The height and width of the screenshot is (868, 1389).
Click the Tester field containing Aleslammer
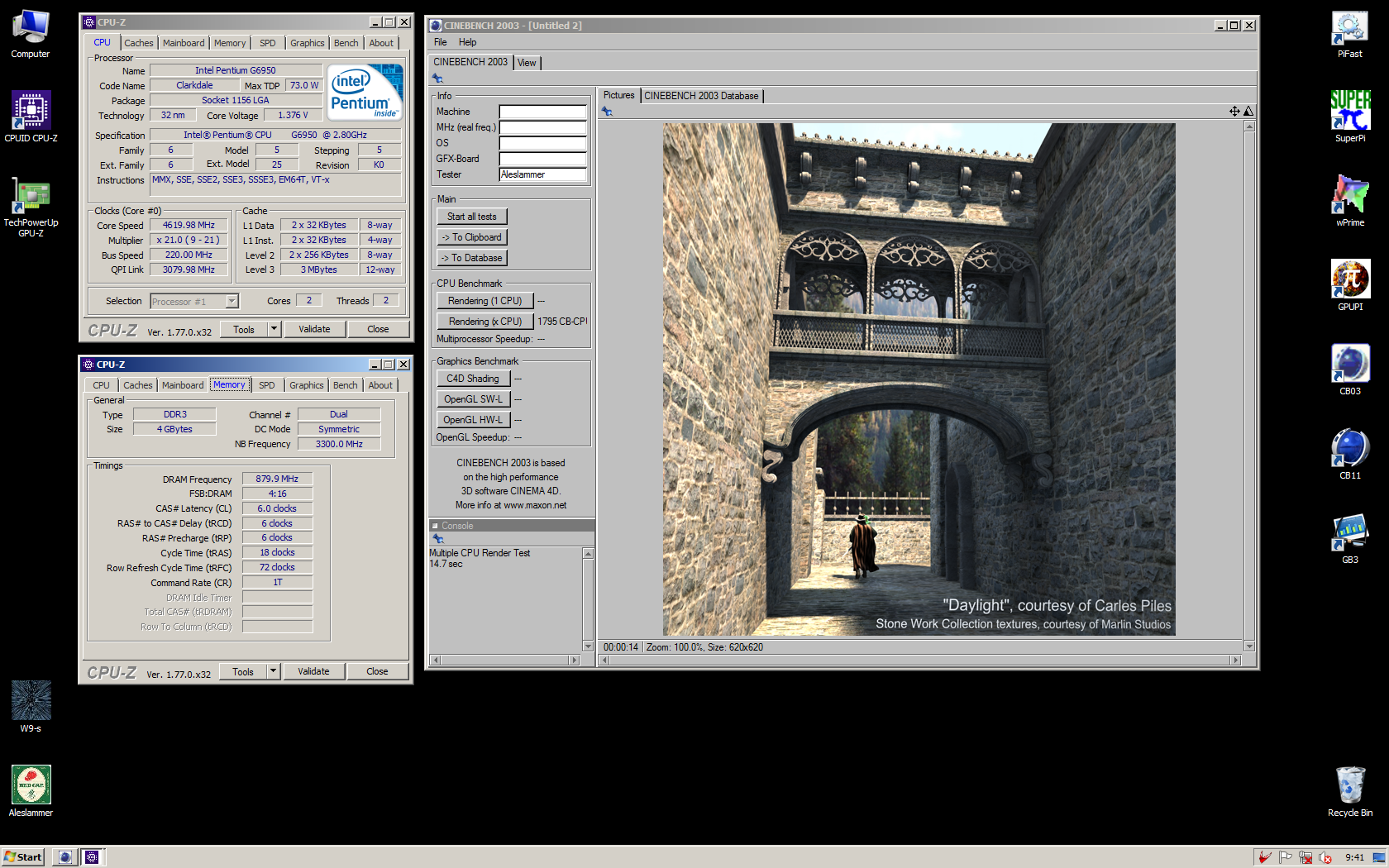[x=542, y=174]
